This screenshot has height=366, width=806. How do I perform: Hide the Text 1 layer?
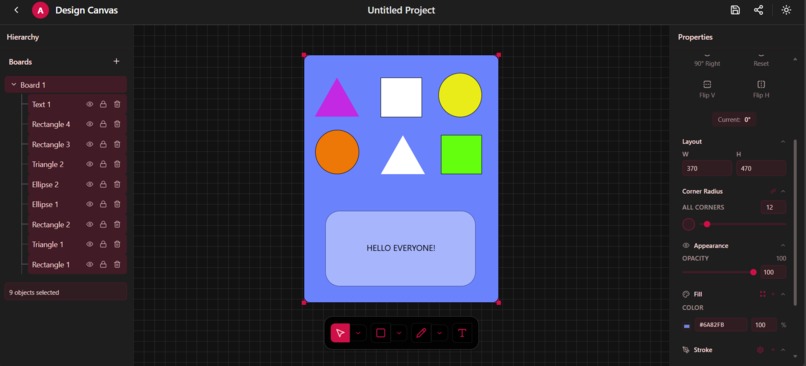pos(89,104)
